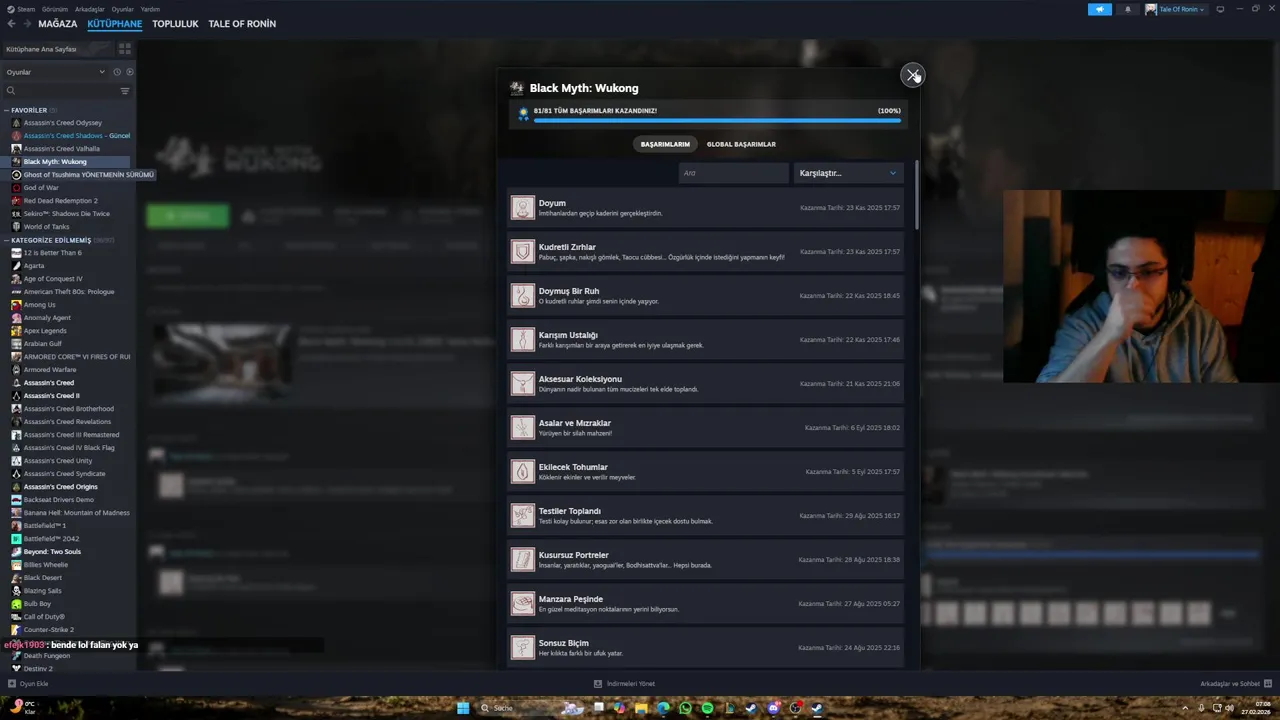Open WhatsApp from taskbar

click(x=685, y=708)
